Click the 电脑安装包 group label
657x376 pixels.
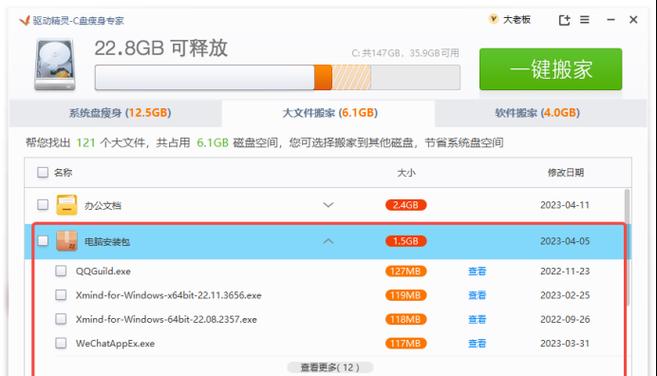point(107,242)
